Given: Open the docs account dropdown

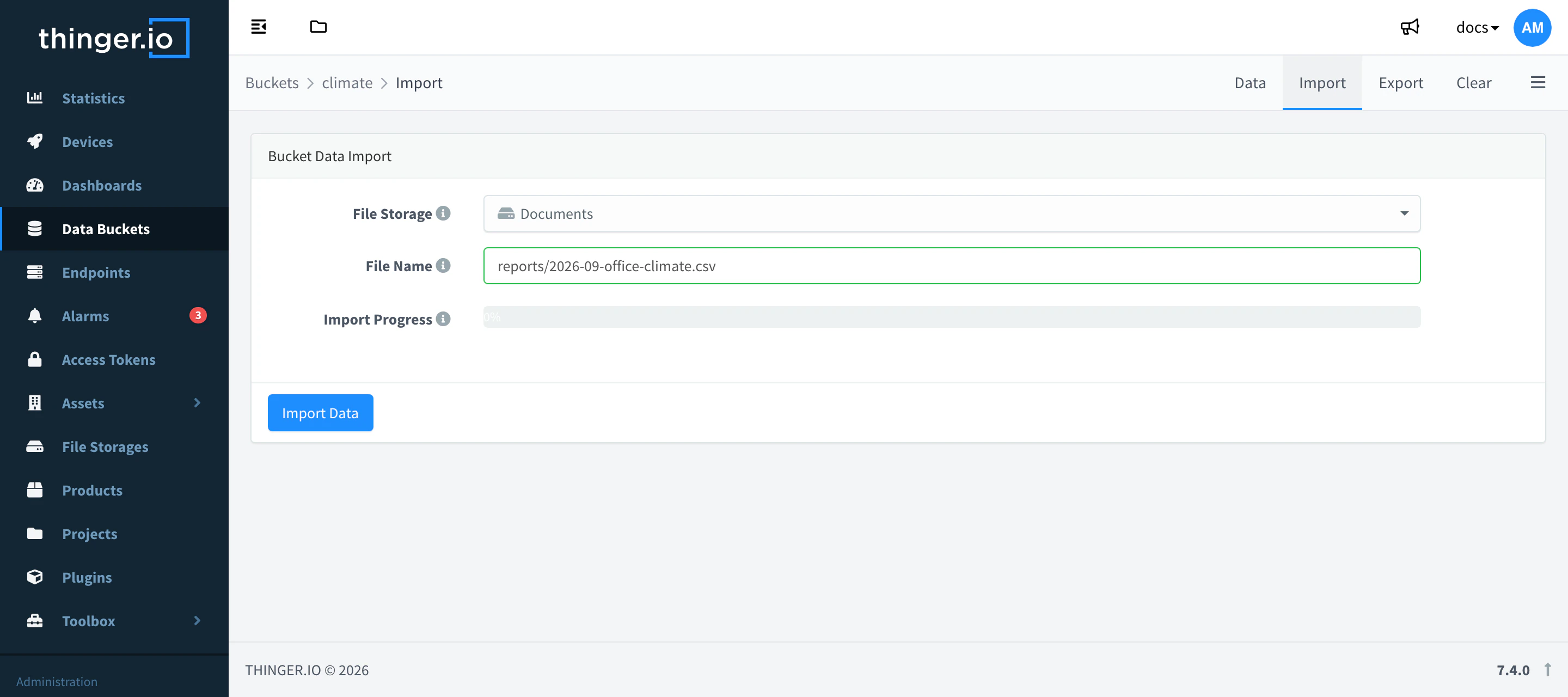Looking at the screenshot, I should pyautogui.click(x=1477, y=27).
